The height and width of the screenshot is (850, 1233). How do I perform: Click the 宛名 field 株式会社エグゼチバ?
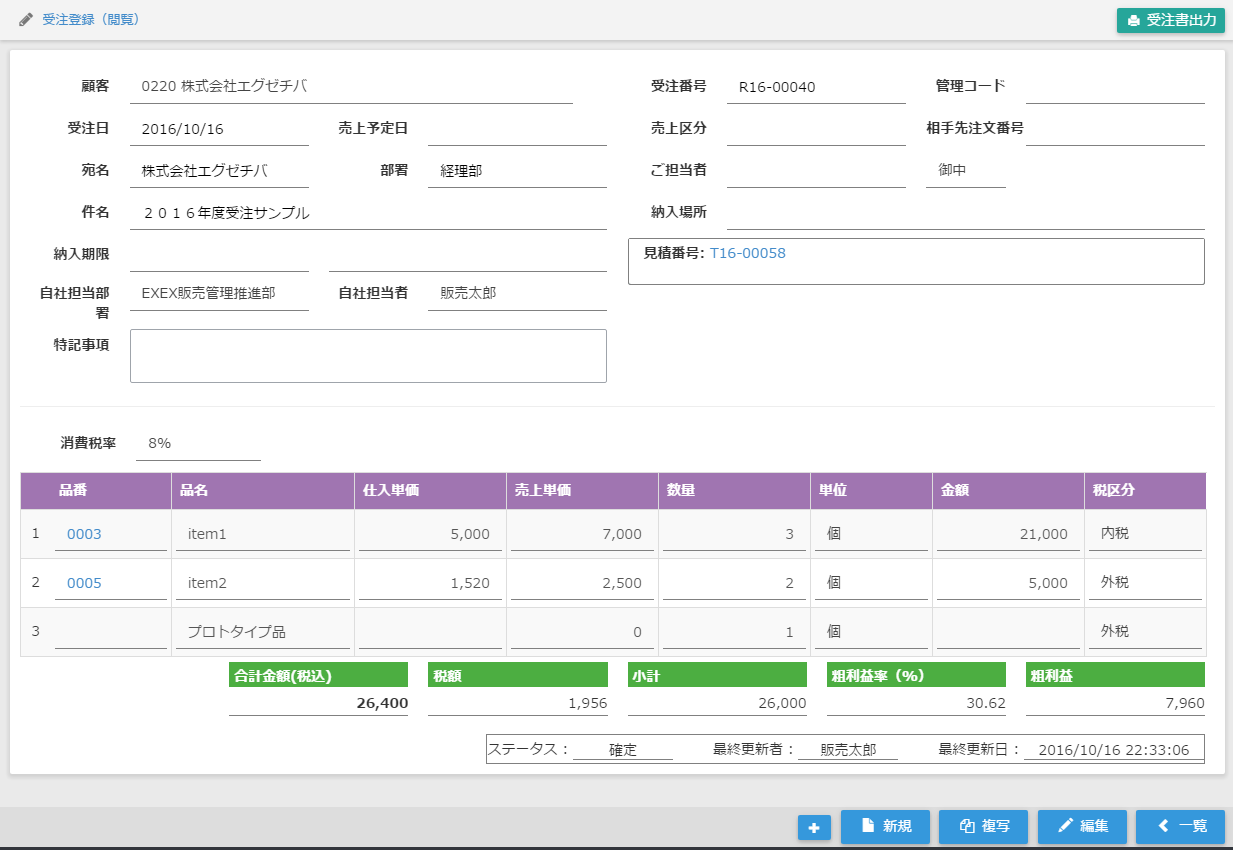219,171
